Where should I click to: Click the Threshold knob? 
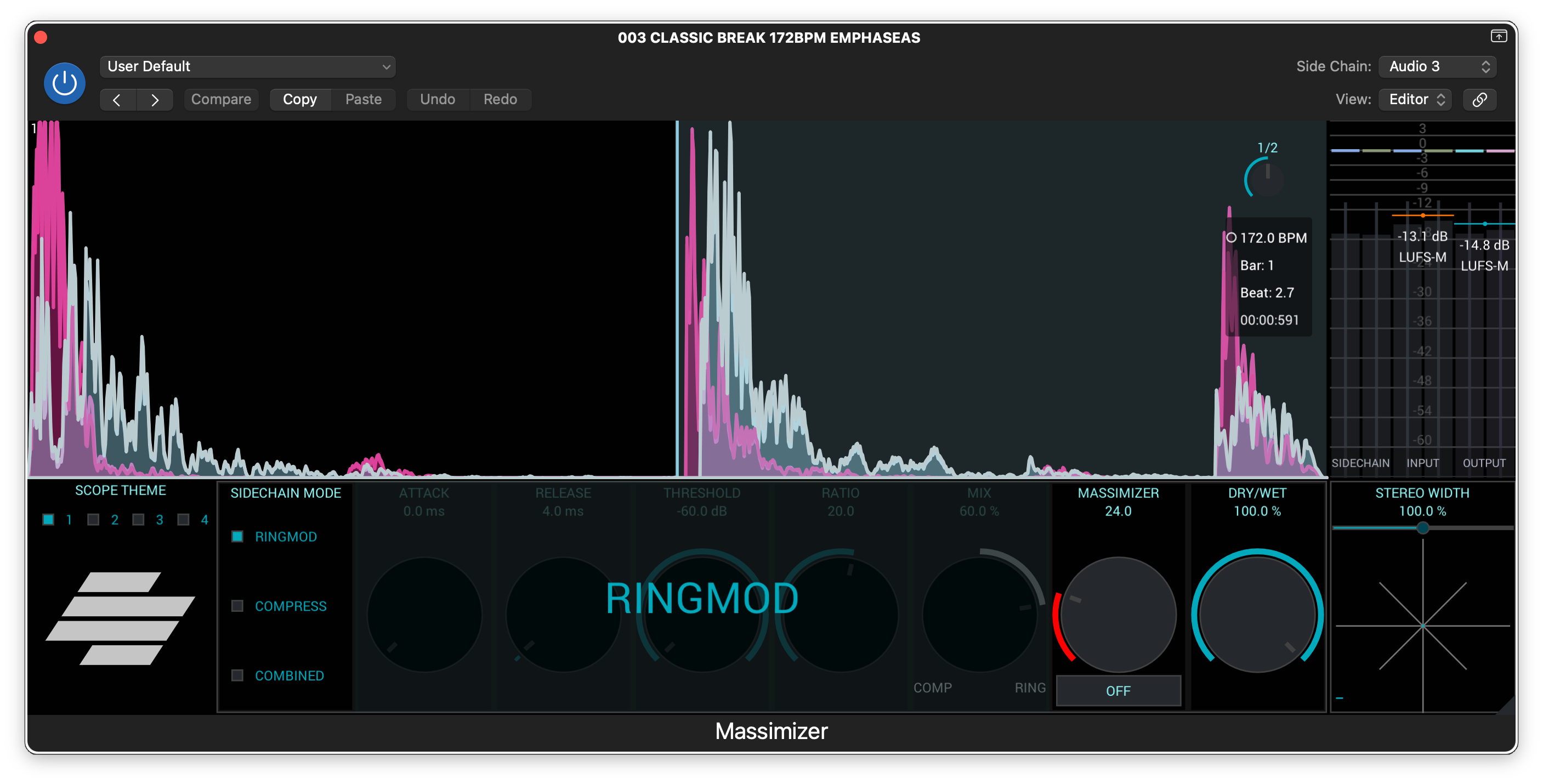(x=702, y=615)
